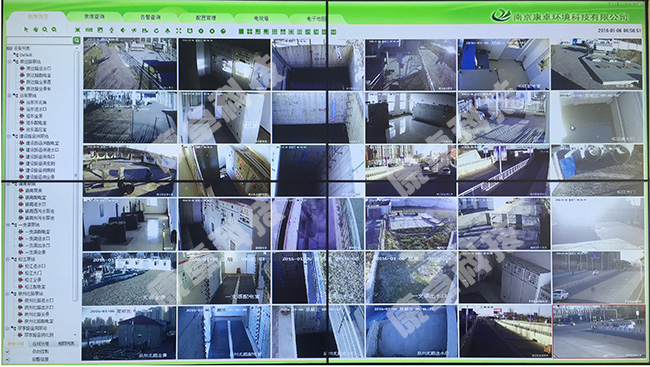
Task: Click the fullscreen expand arrows icon
Action: coord(179,31)
